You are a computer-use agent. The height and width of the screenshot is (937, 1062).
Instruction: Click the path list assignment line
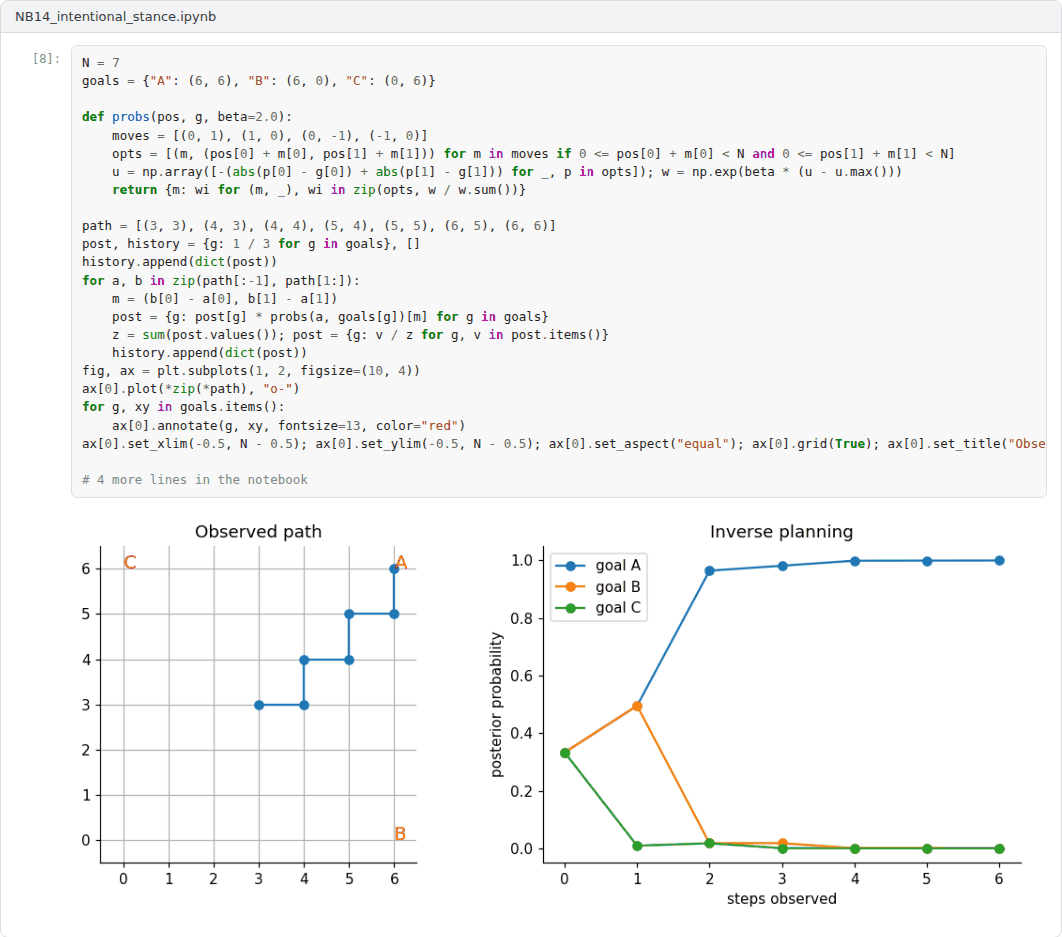coord(319,226)
